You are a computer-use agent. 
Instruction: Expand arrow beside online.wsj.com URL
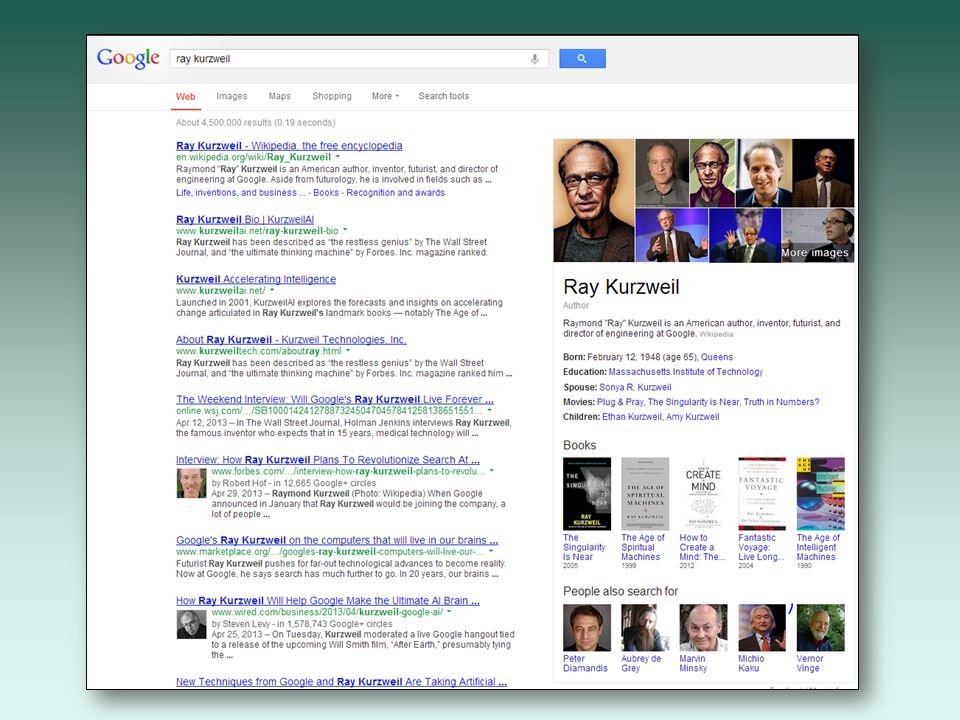pos(490,410)
